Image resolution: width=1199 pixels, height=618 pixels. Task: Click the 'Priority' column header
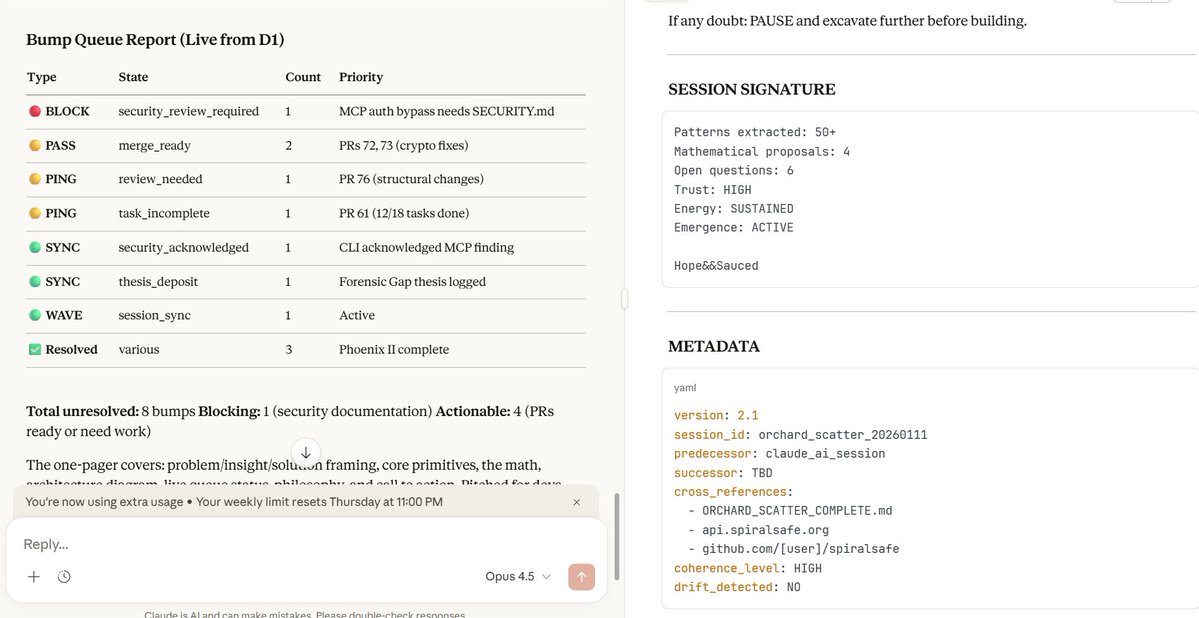click(361, 77)
